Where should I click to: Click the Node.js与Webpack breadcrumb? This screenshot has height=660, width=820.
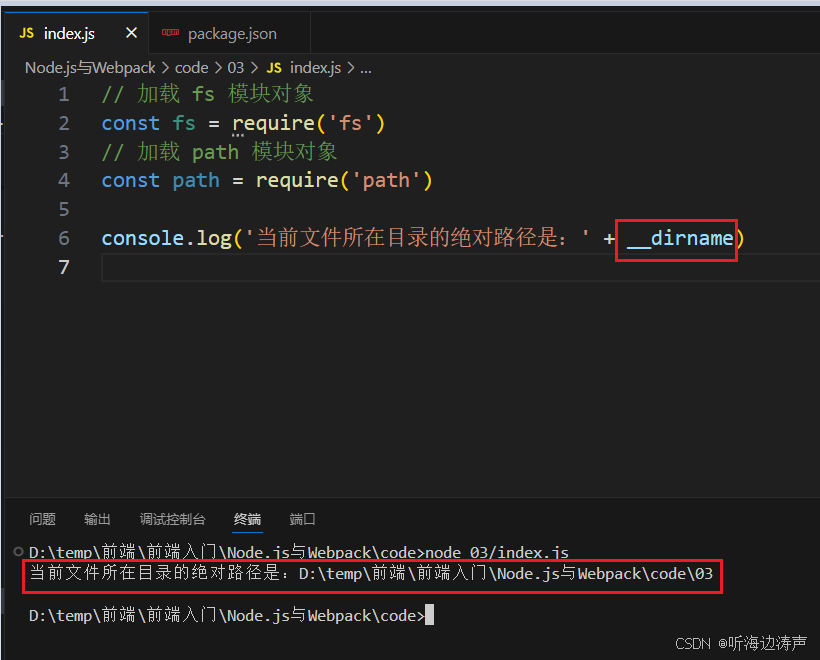tap(89, 67)
